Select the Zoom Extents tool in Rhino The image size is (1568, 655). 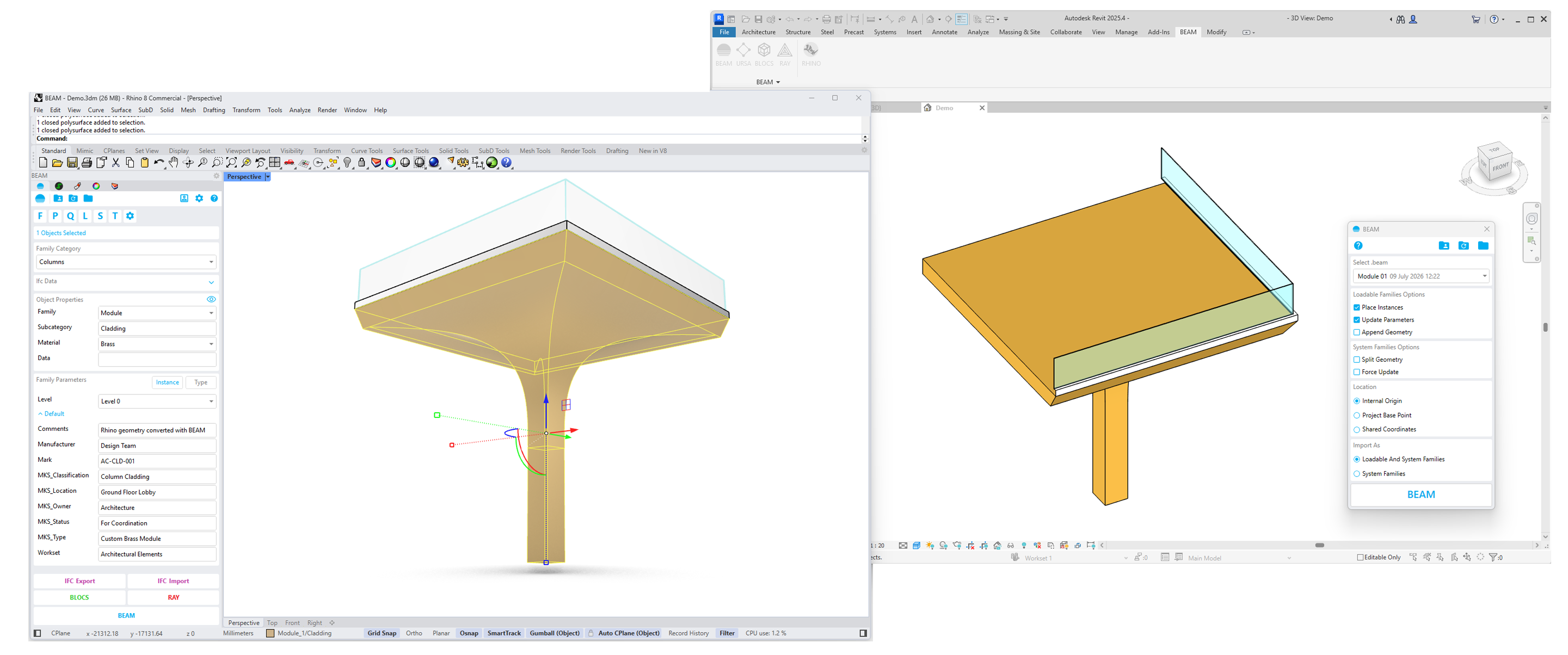[x=231, y=162]
